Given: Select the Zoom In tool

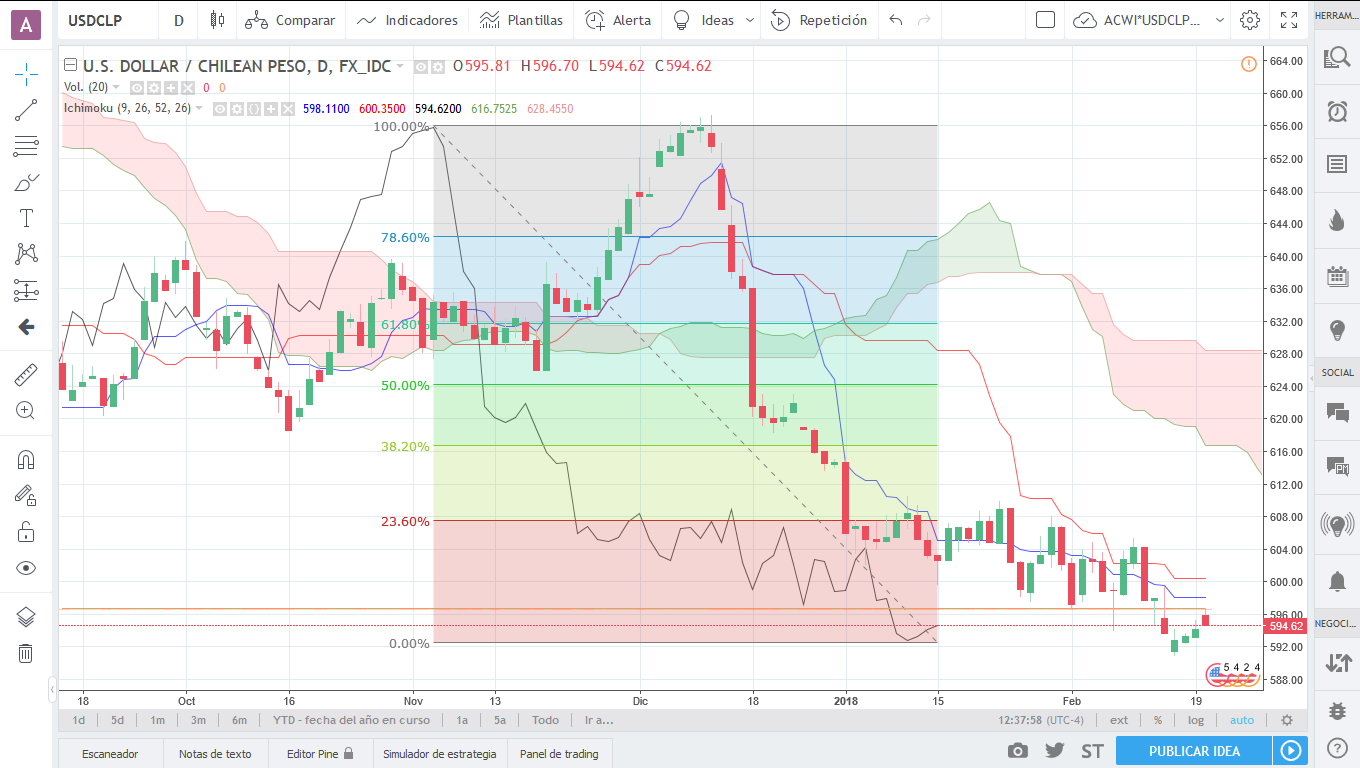Looking at the screenshot, I should click(26, 410).
